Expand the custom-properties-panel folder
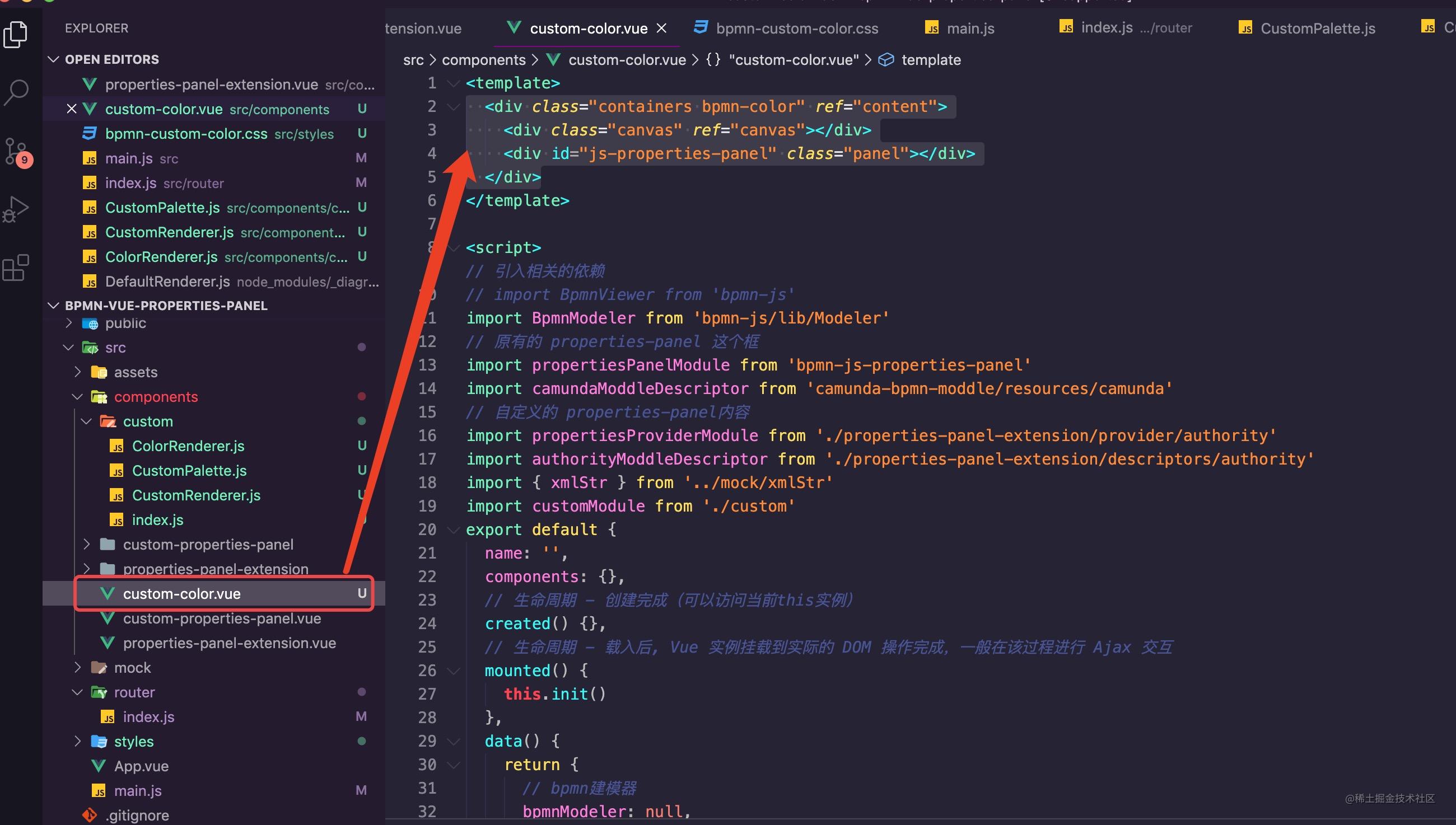 (x=87, y=545)
